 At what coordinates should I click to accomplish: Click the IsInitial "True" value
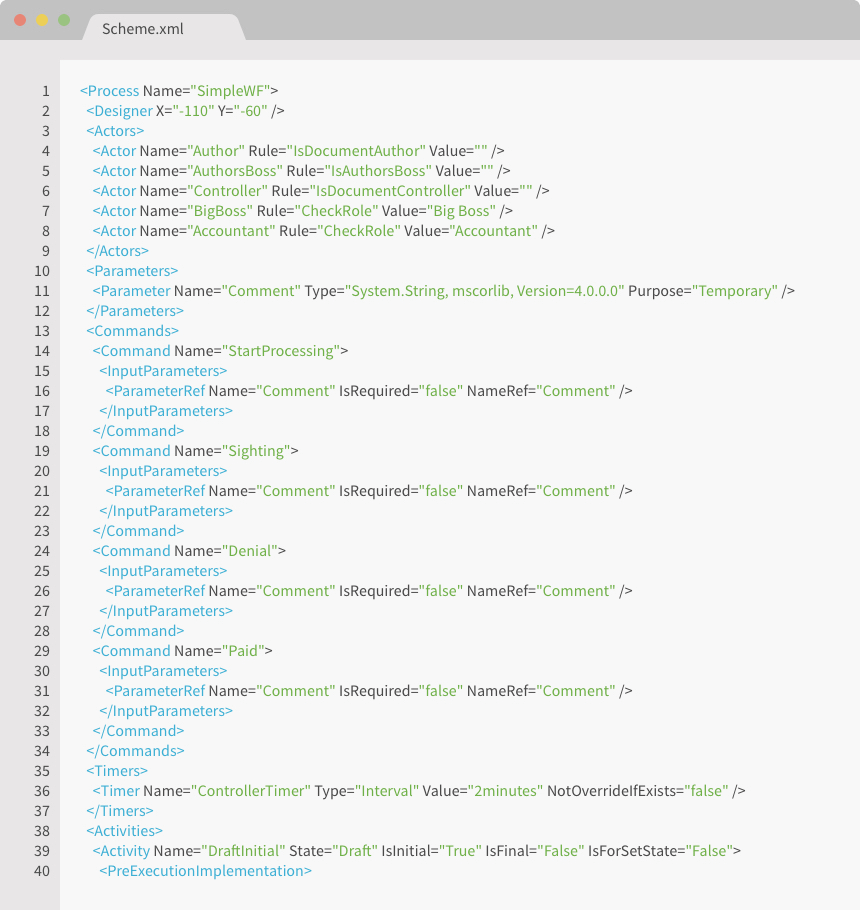[x=460, y=851]
